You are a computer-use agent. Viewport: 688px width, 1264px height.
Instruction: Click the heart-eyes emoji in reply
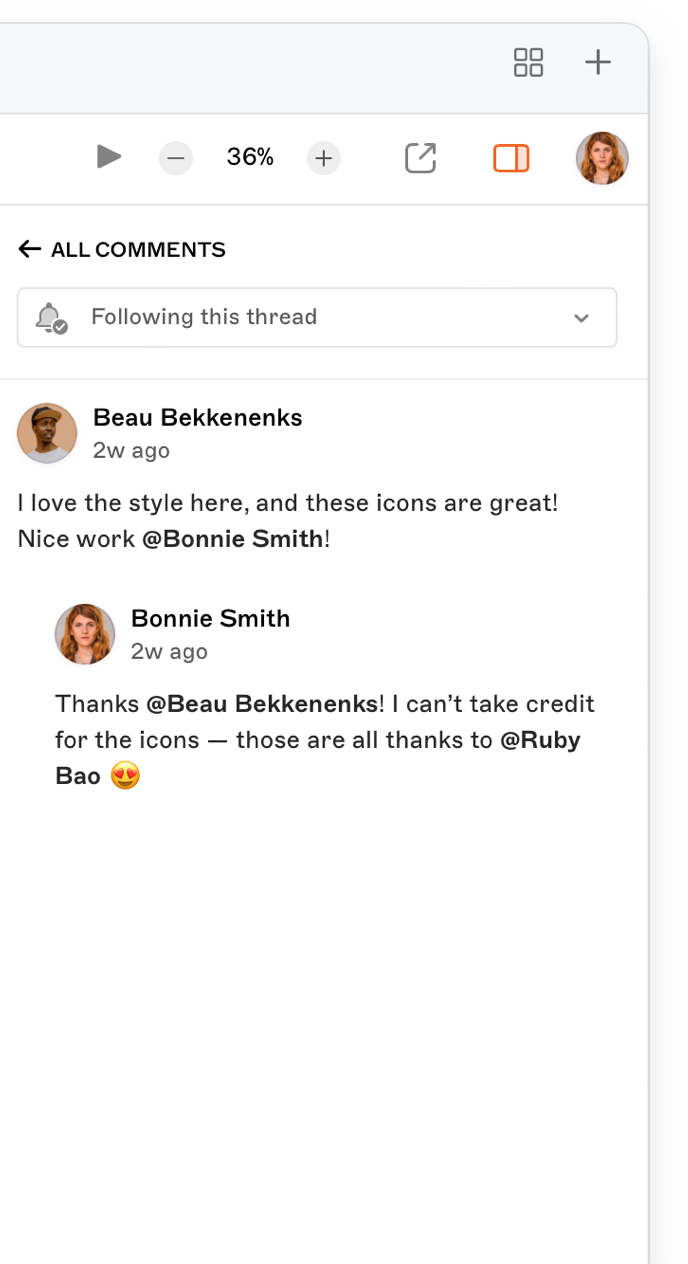pos(125,776)
